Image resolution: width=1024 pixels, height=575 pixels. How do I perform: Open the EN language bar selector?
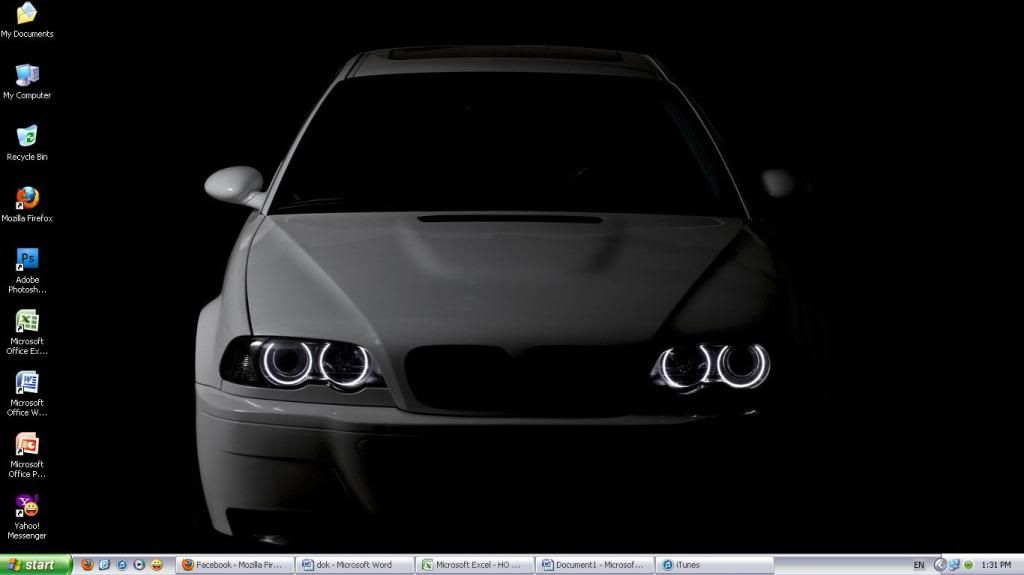tap(919, 565)
